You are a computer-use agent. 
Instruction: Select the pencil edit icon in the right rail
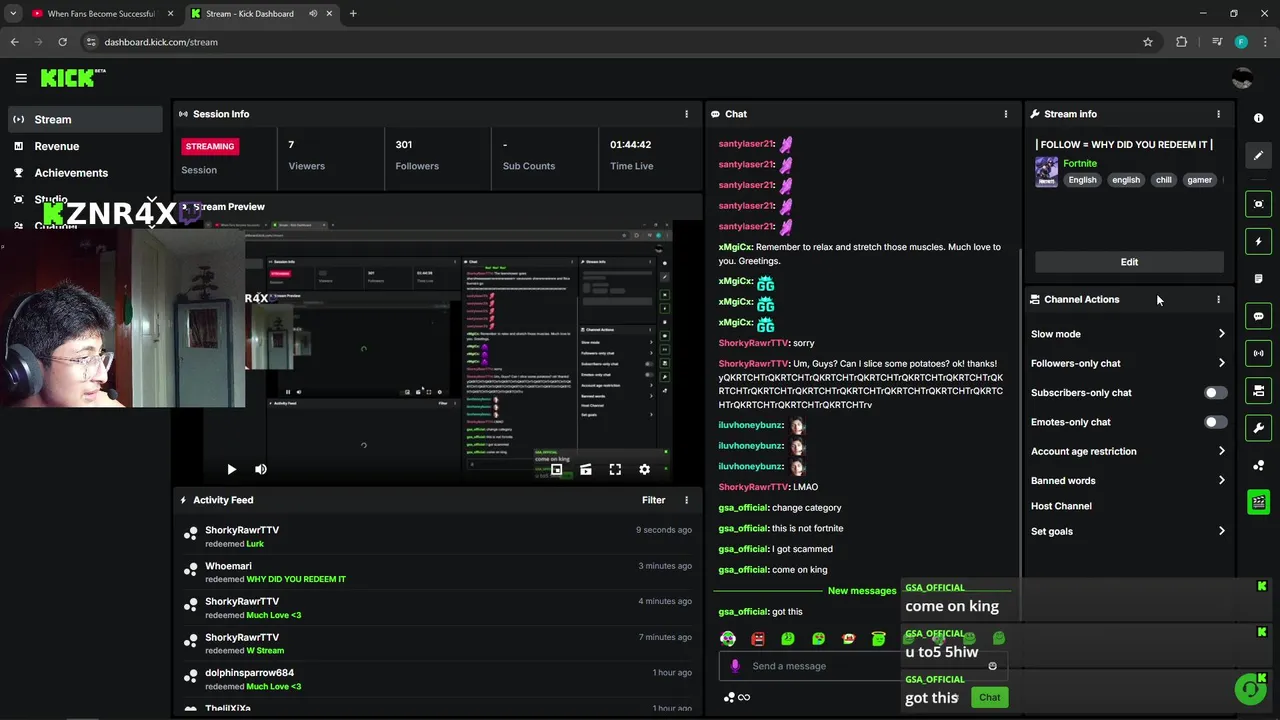tap(1258, 155)
